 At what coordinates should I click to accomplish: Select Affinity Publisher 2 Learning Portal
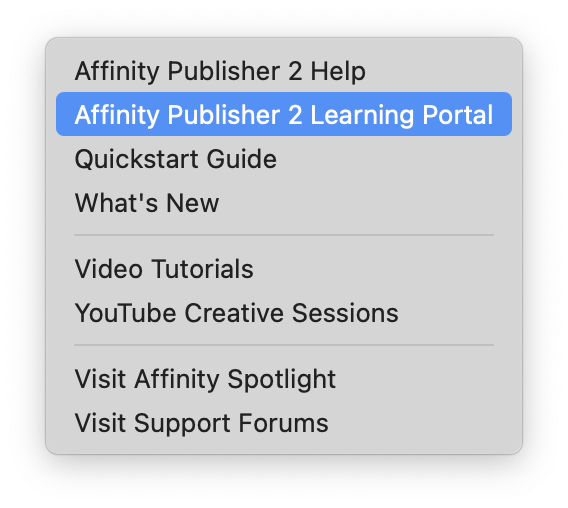(x=284, y=114)
